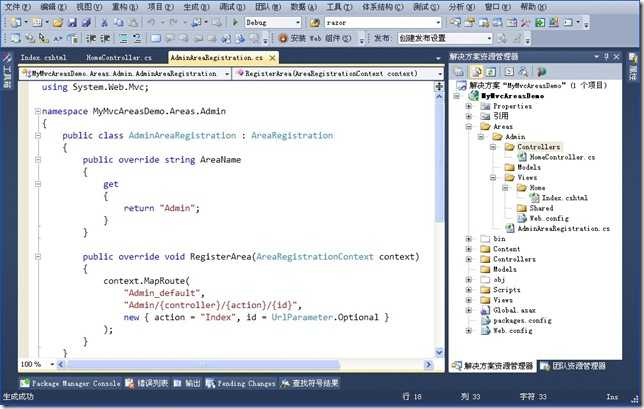
Task: Open the 输出 panel tab
Action: point(187,383)
